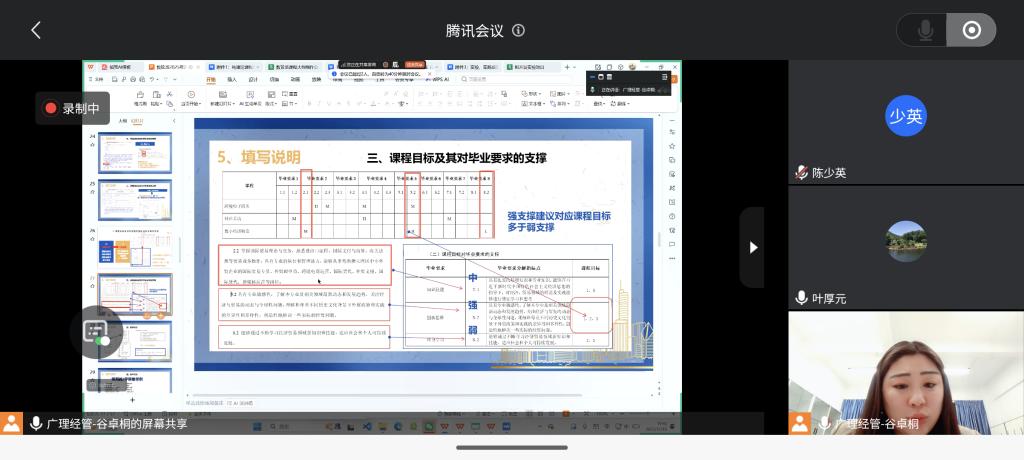Select 叶厚元 participant landscape avatar
Viewport: 1024px width, 460px height.
coord(906,241)
